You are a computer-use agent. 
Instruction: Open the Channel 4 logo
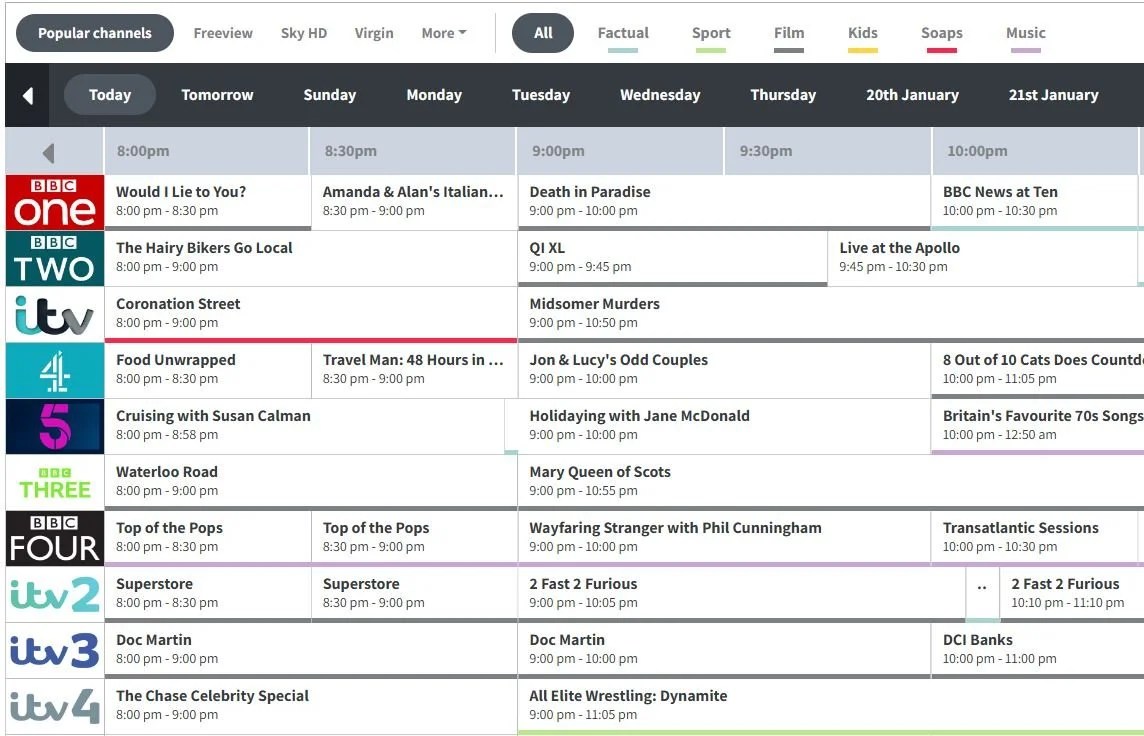(55, 371)
